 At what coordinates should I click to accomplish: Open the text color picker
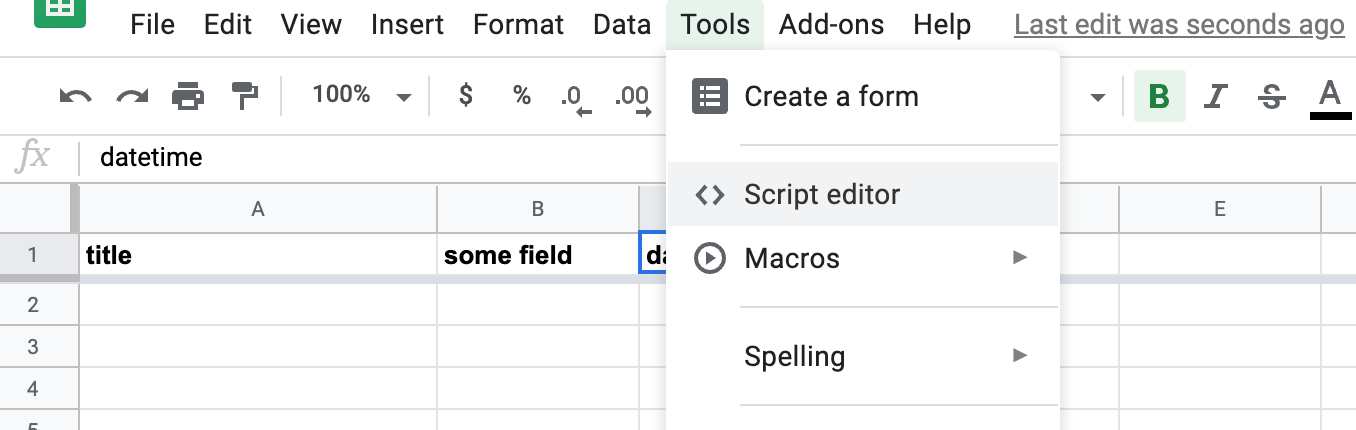point(1330,98)
